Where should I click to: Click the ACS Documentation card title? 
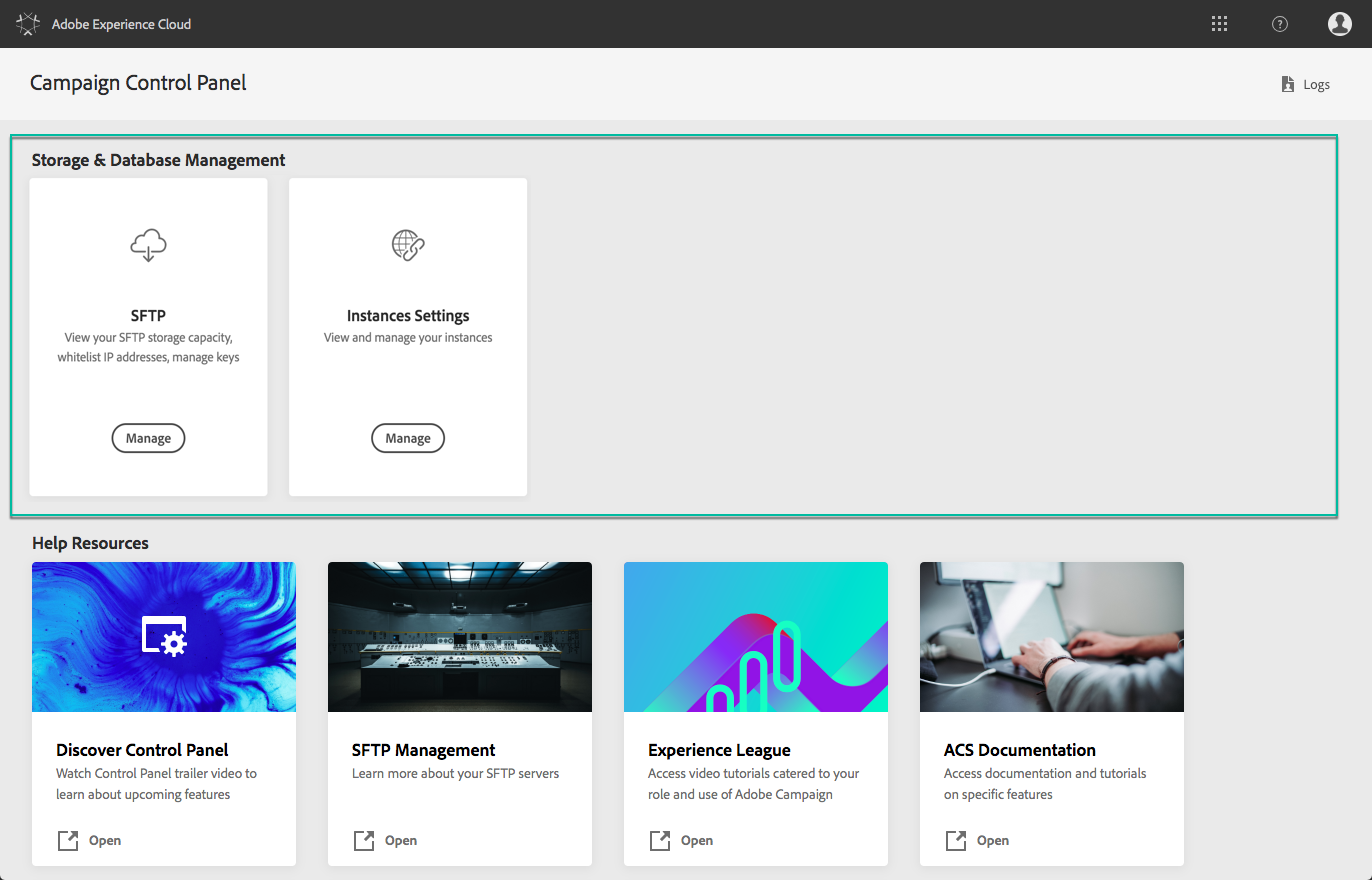(x=1020, y=750)
